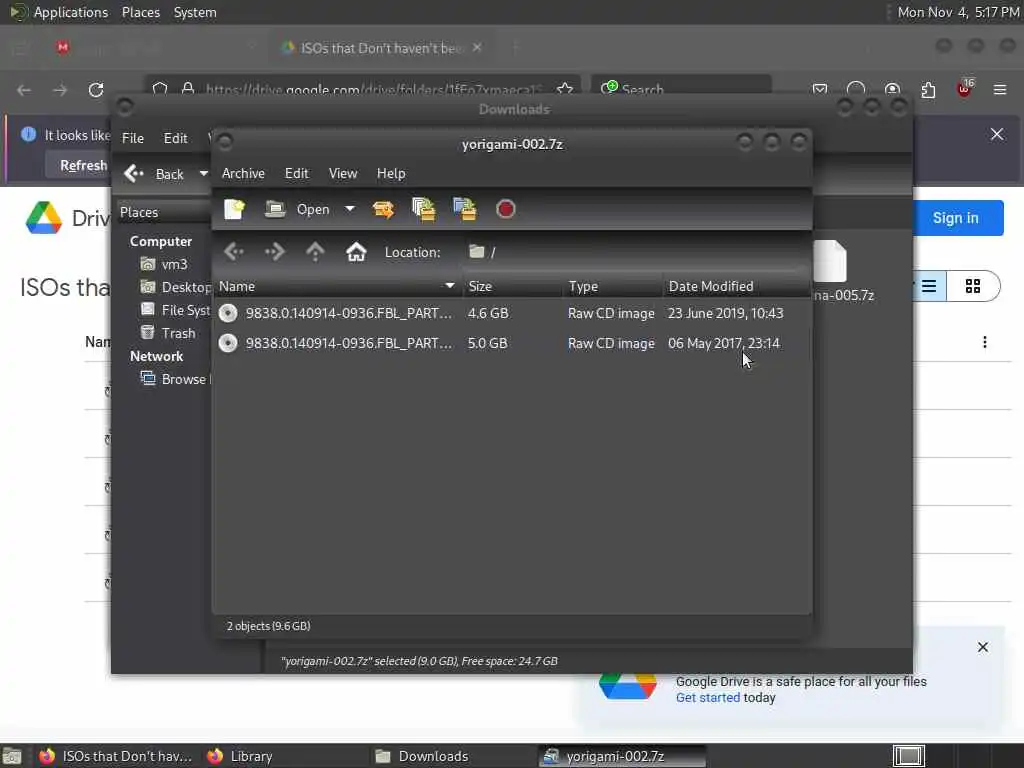
Task: Select the 5.0 GB raw CD image file
Action: tap(512, 344)
